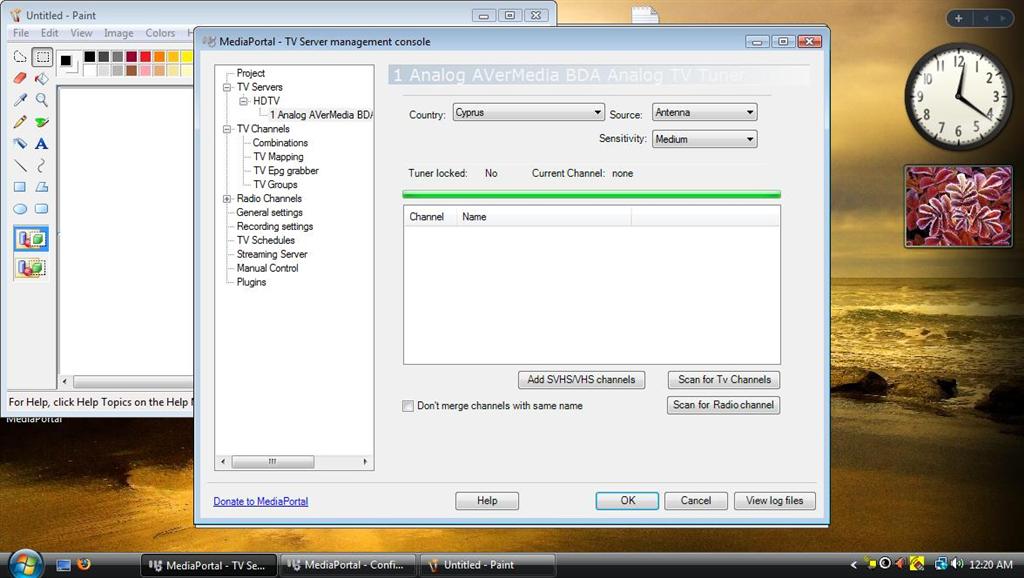The height and width of the screenshot is (578, 1024).
Task: Open Recording settings in the tree
Action: (x=275, y=226)
